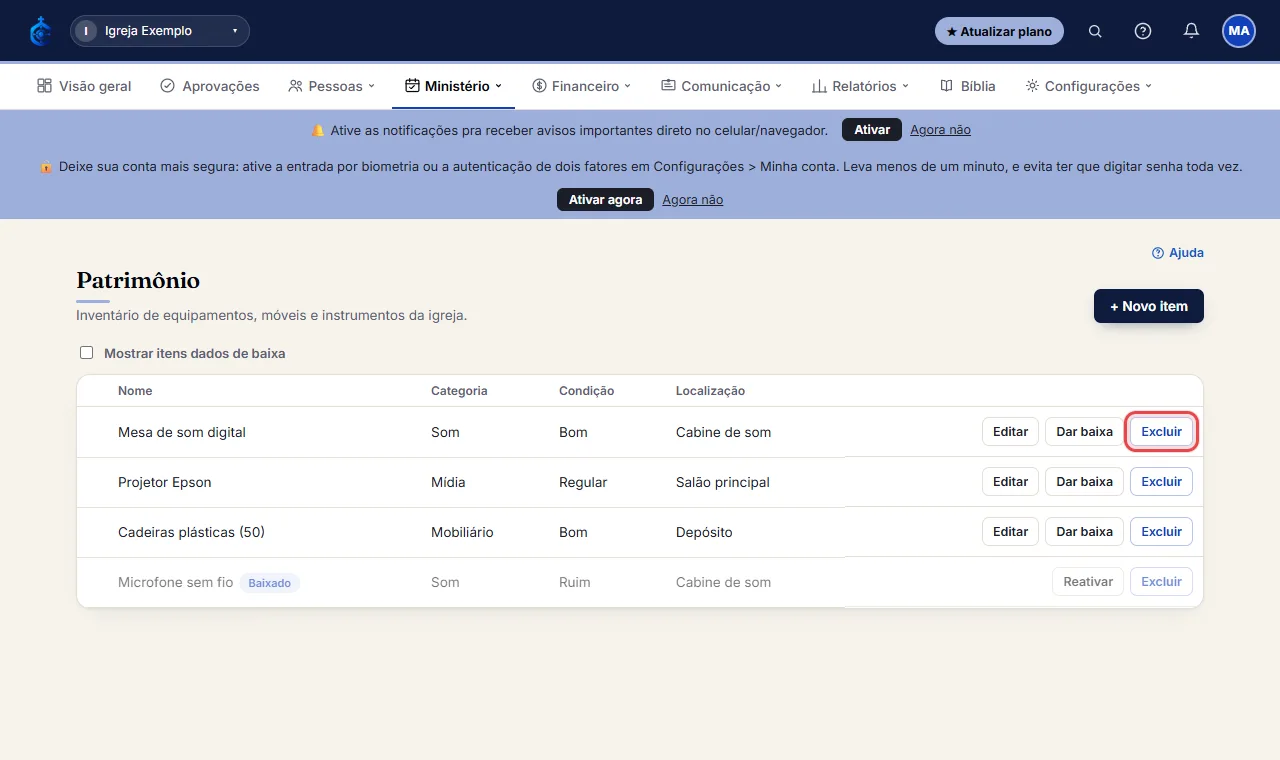Expand the Igreja Exemplo church selector
This screenshot has width=1280, height=760.
(160, 31)
